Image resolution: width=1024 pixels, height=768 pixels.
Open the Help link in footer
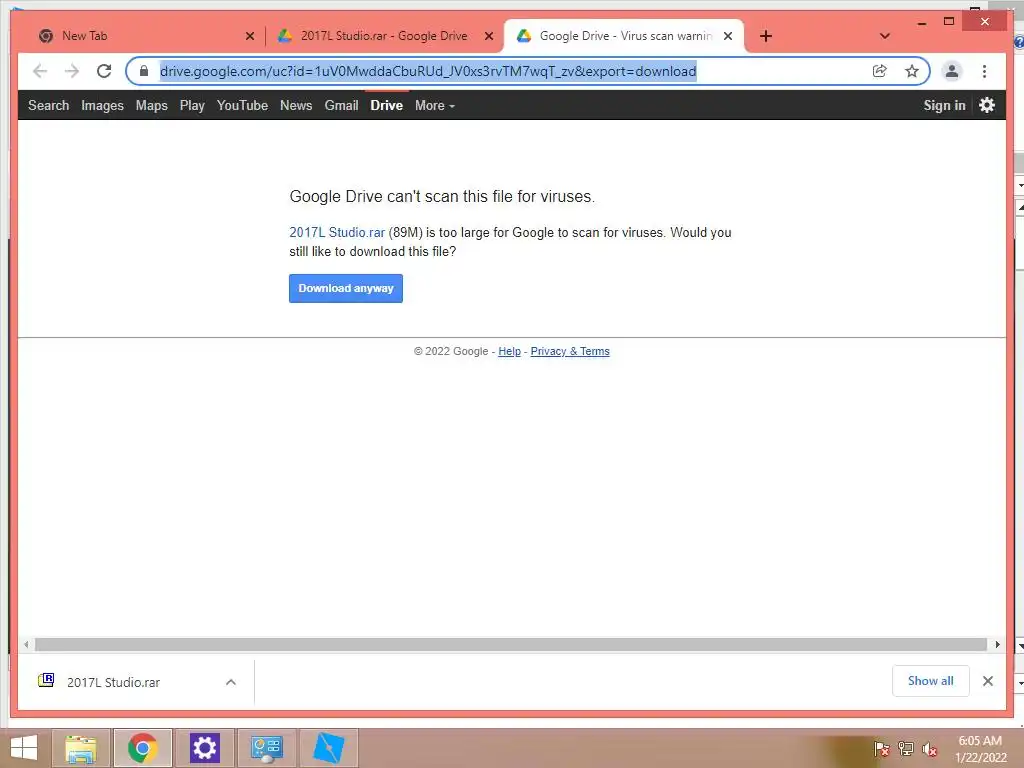coord(509,351)
